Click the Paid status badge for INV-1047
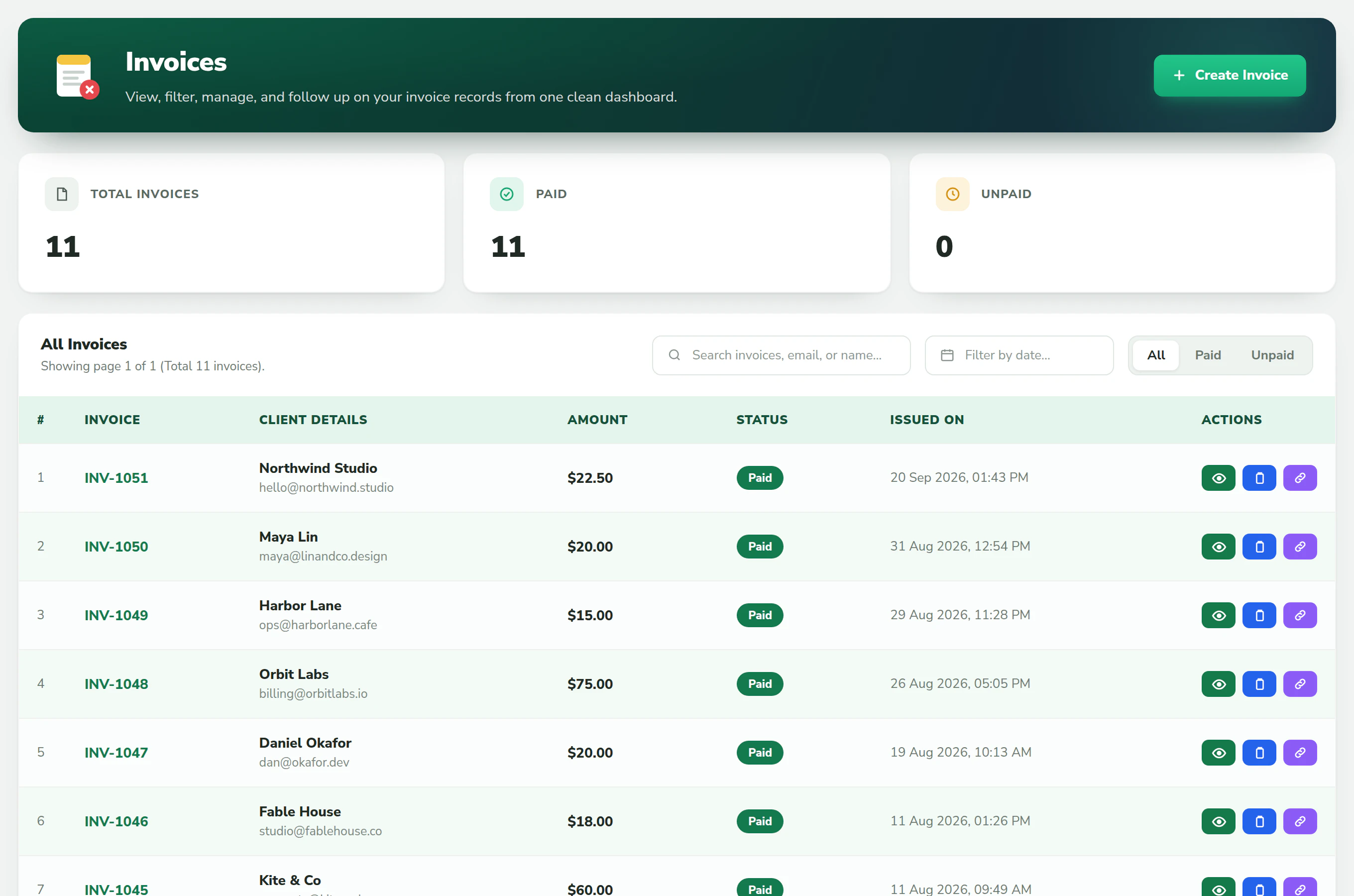This screenshot has width=1354, height=896. coord(760,752)
